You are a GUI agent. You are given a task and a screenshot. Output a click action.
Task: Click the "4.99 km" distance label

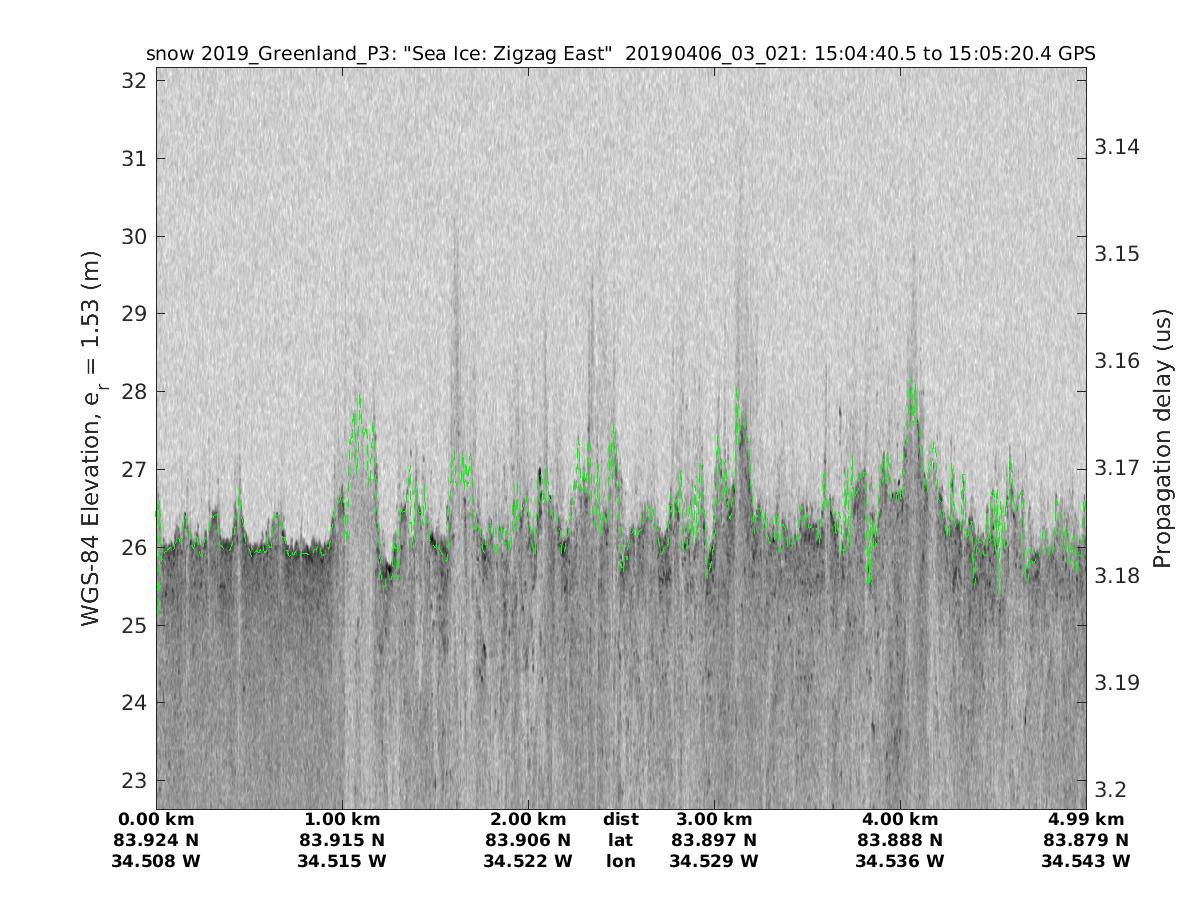(1085, 820)
